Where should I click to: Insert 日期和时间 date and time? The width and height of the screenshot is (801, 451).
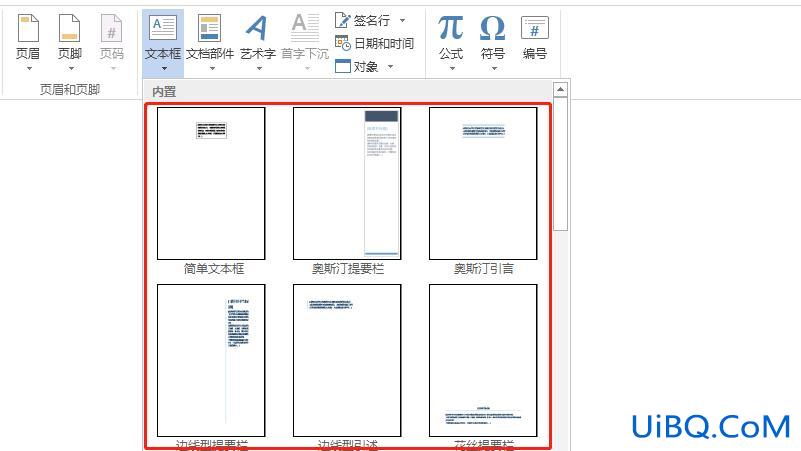(374, 43)
